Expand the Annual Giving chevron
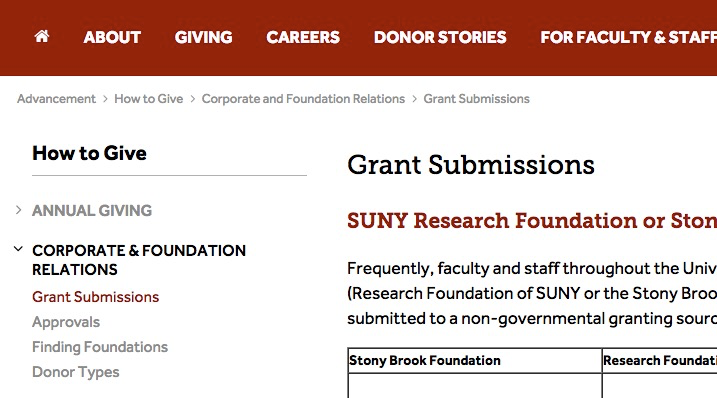717x398 pixels. (x=18, y=210)
